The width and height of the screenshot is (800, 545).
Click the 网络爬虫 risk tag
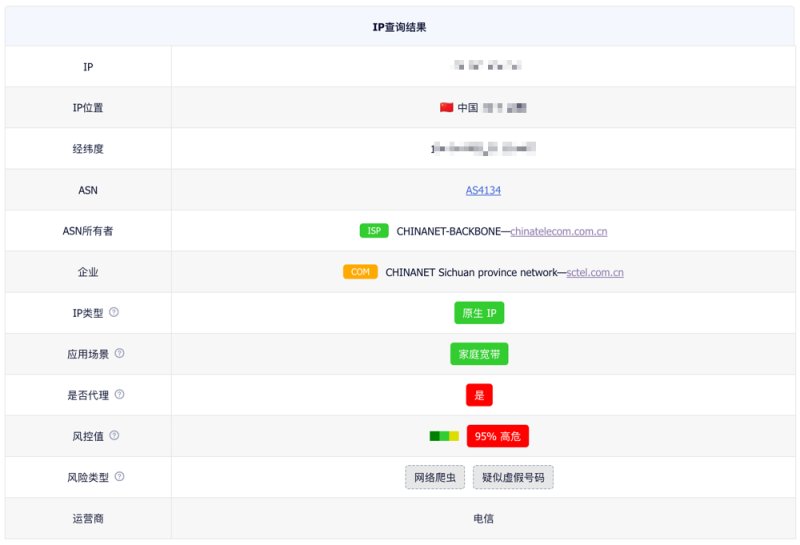[435, 477]
